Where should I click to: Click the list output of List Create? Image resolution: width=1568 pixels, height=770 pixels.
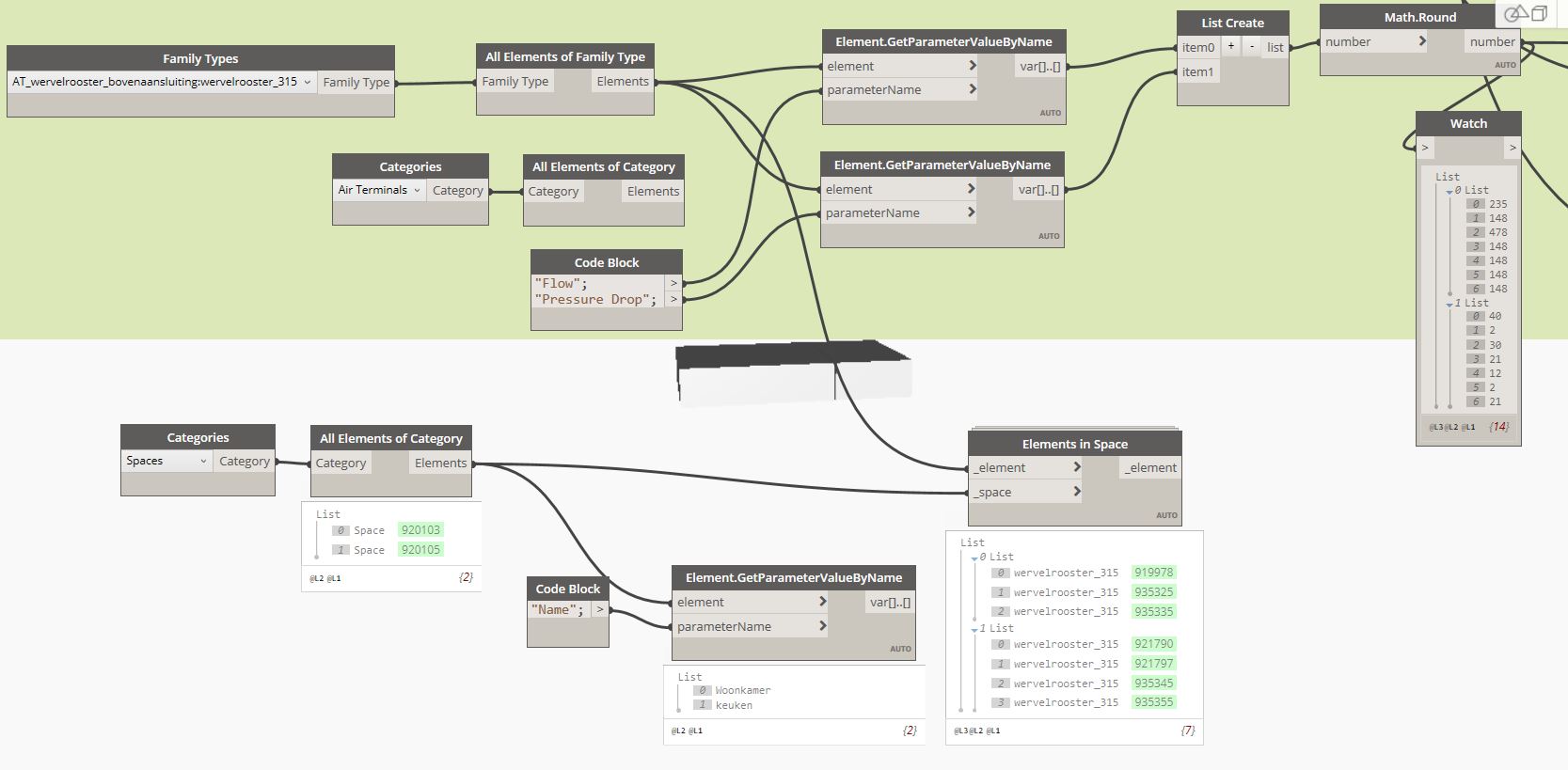click(1275, 47)
